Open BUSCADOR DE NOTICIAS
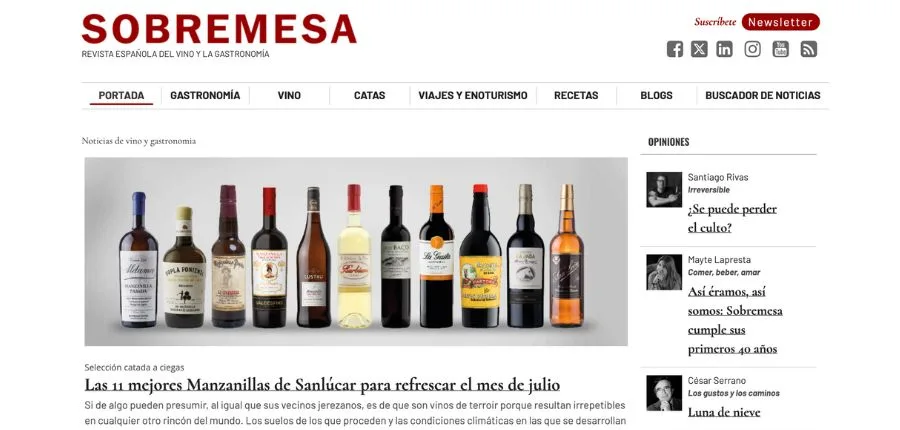This screenshot has height=430, width=900. coord(763,95)
